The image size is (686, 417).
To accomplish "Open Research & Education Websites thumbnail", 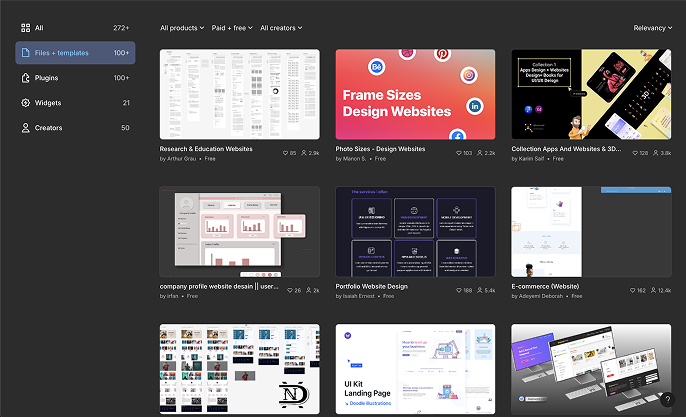I will (x=240, y=94).
